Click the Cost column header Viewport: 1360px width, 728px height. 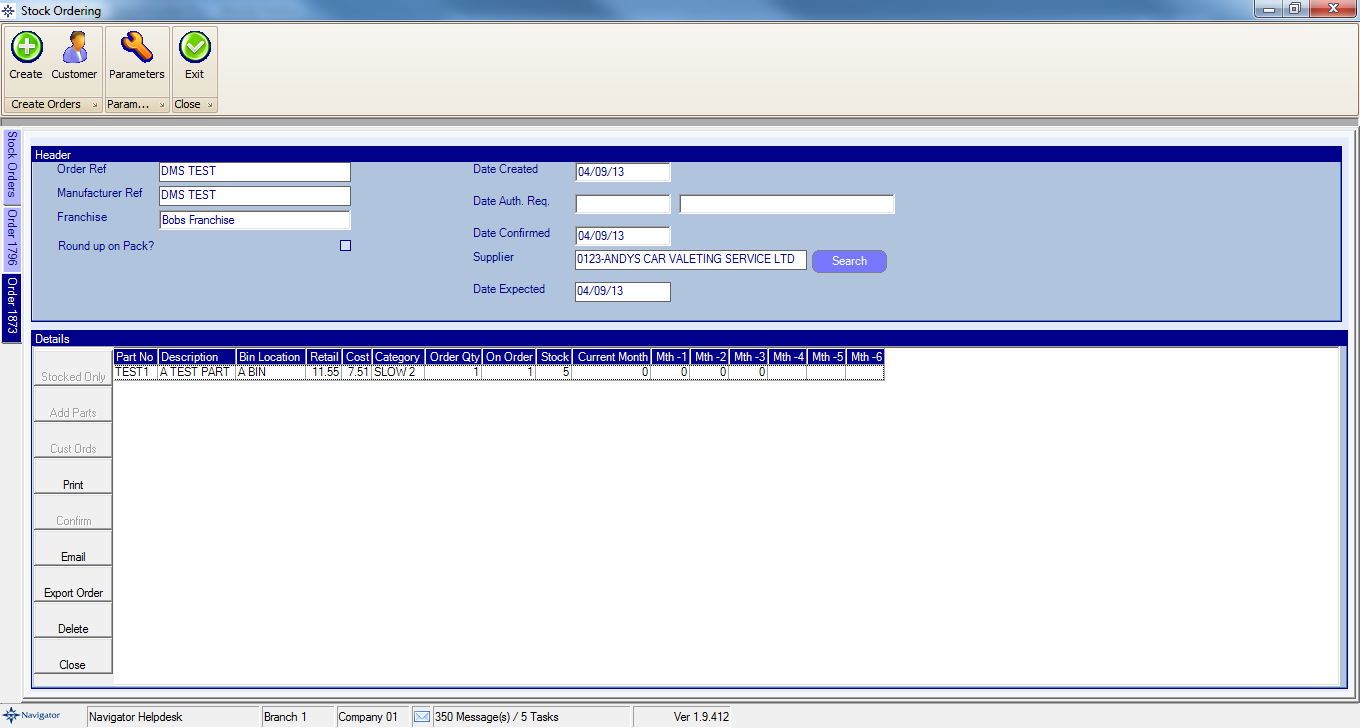tap(357, 357)
